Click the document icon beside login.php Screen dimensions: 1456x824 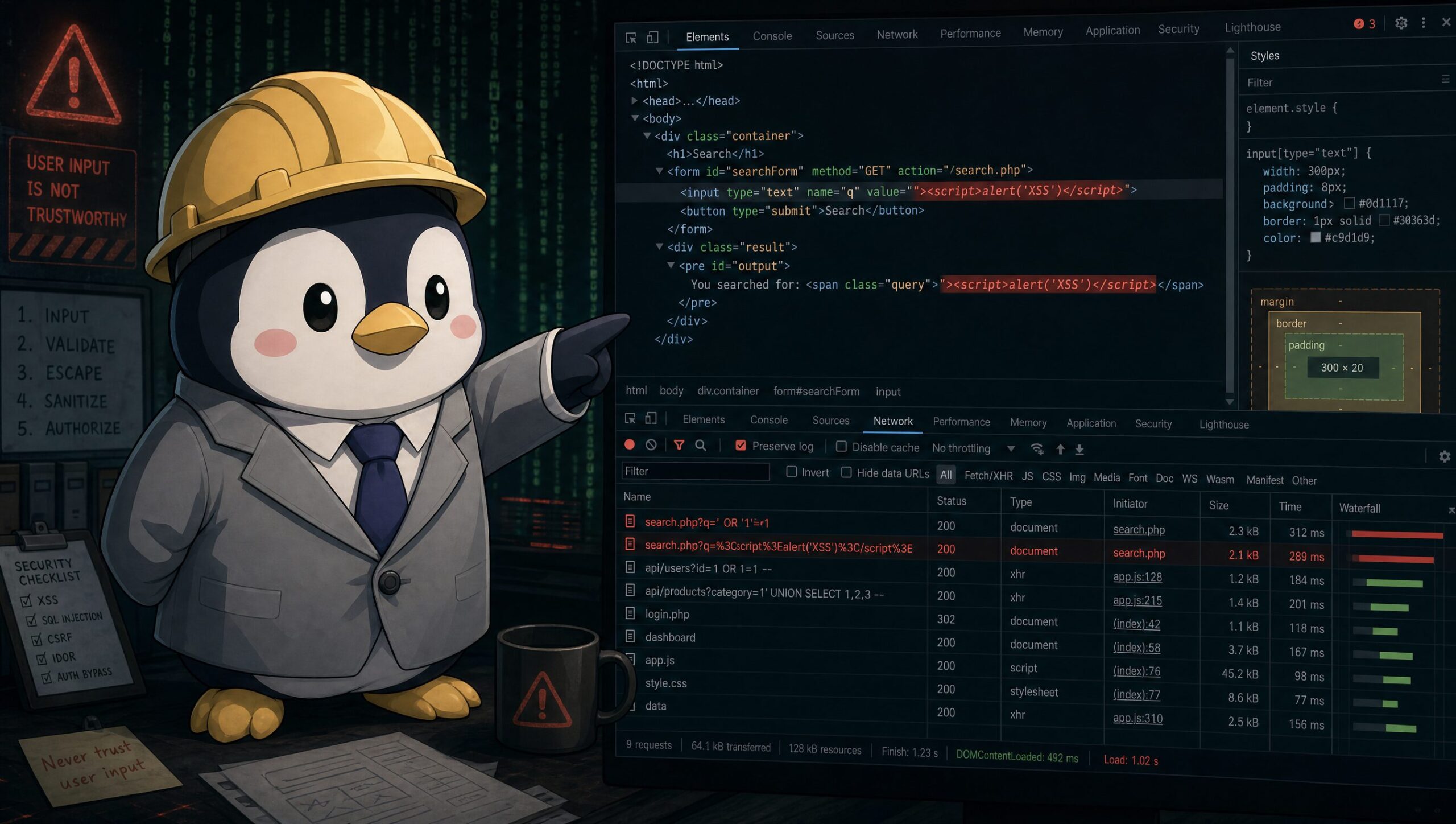tap(630, 613)
